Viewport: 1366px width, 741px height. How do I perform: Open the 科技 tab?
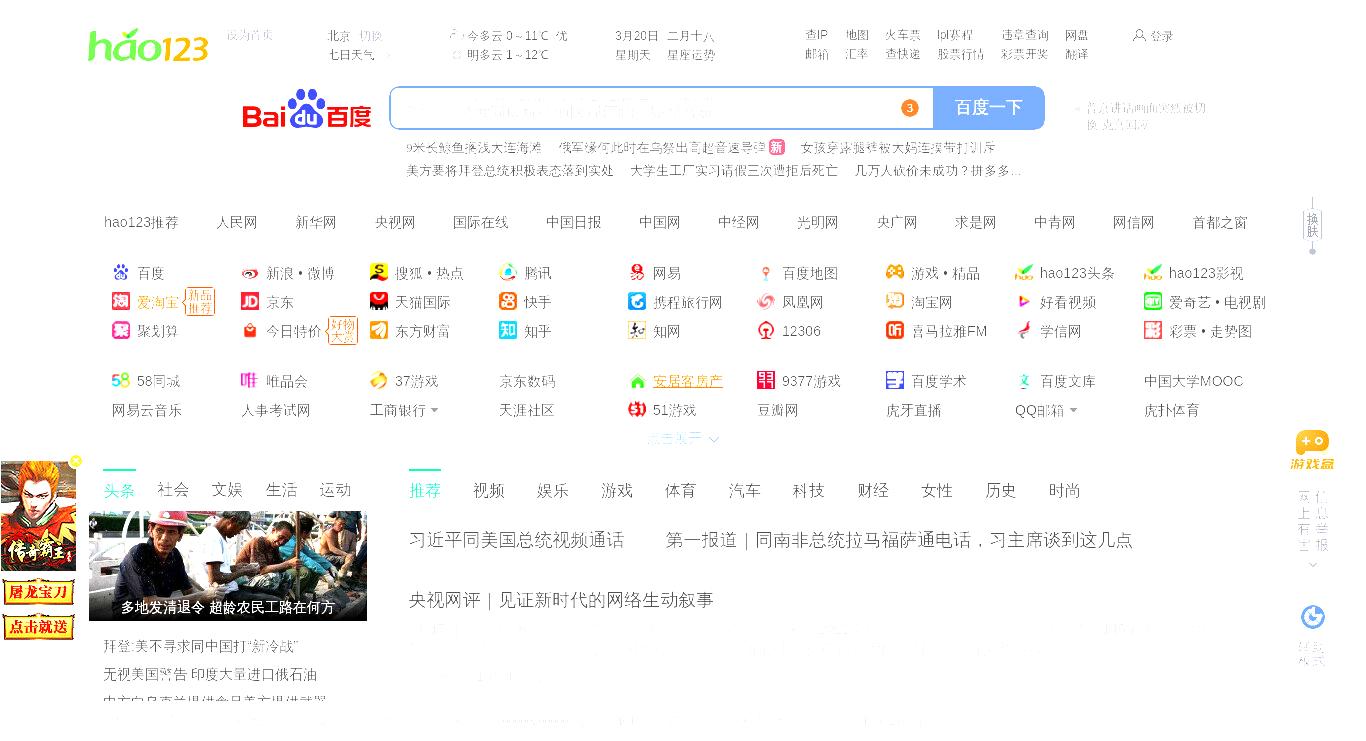(808, 490)
